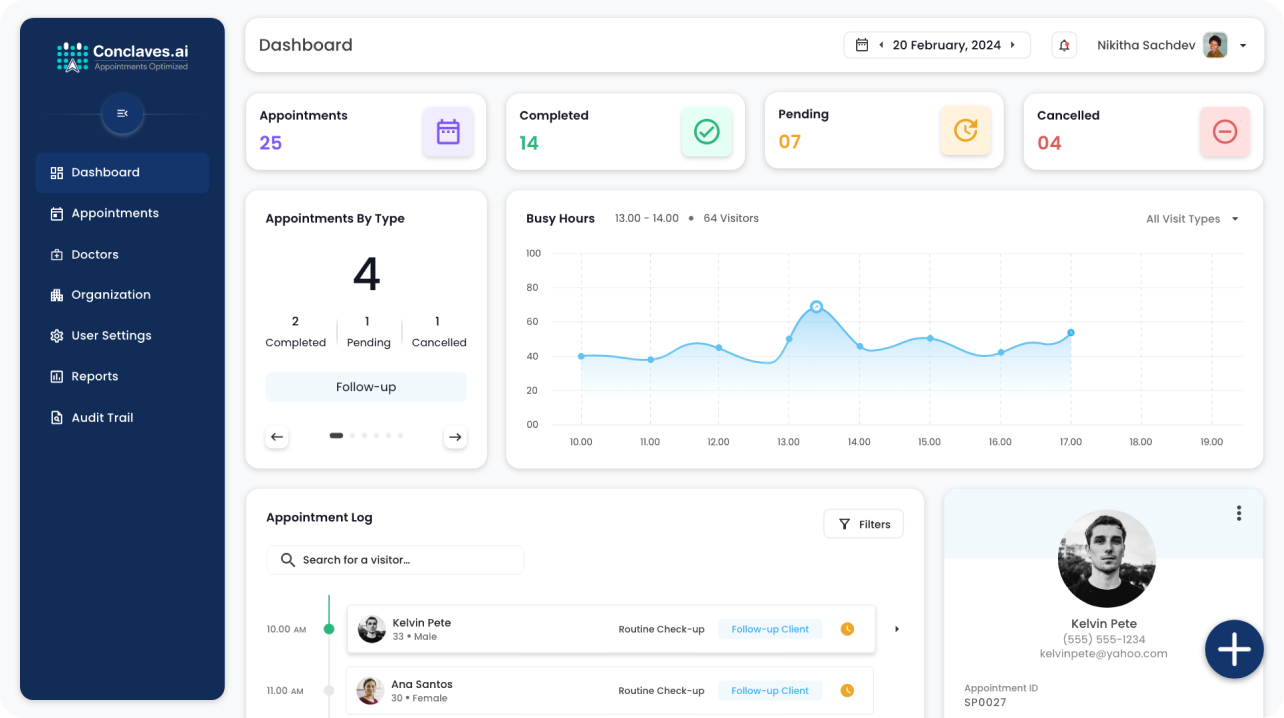This screenshot has width=1284, height=718.
Task: Expand Kelvin Pete appointment row arrow
Action: (897, 629)
